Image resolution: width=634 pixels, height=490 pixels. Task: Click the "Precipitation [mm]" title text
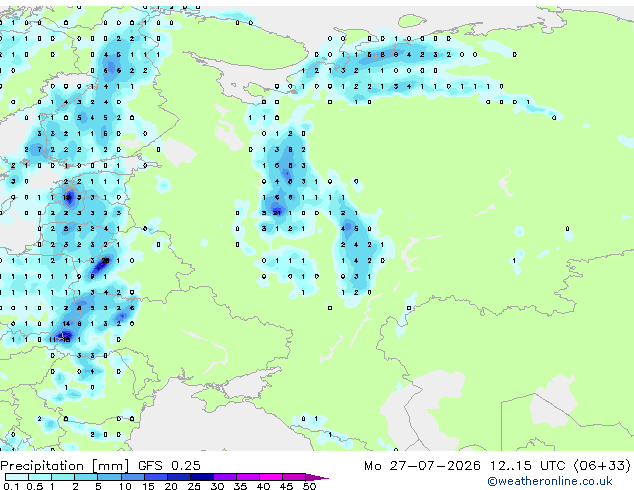click(65, 466)
